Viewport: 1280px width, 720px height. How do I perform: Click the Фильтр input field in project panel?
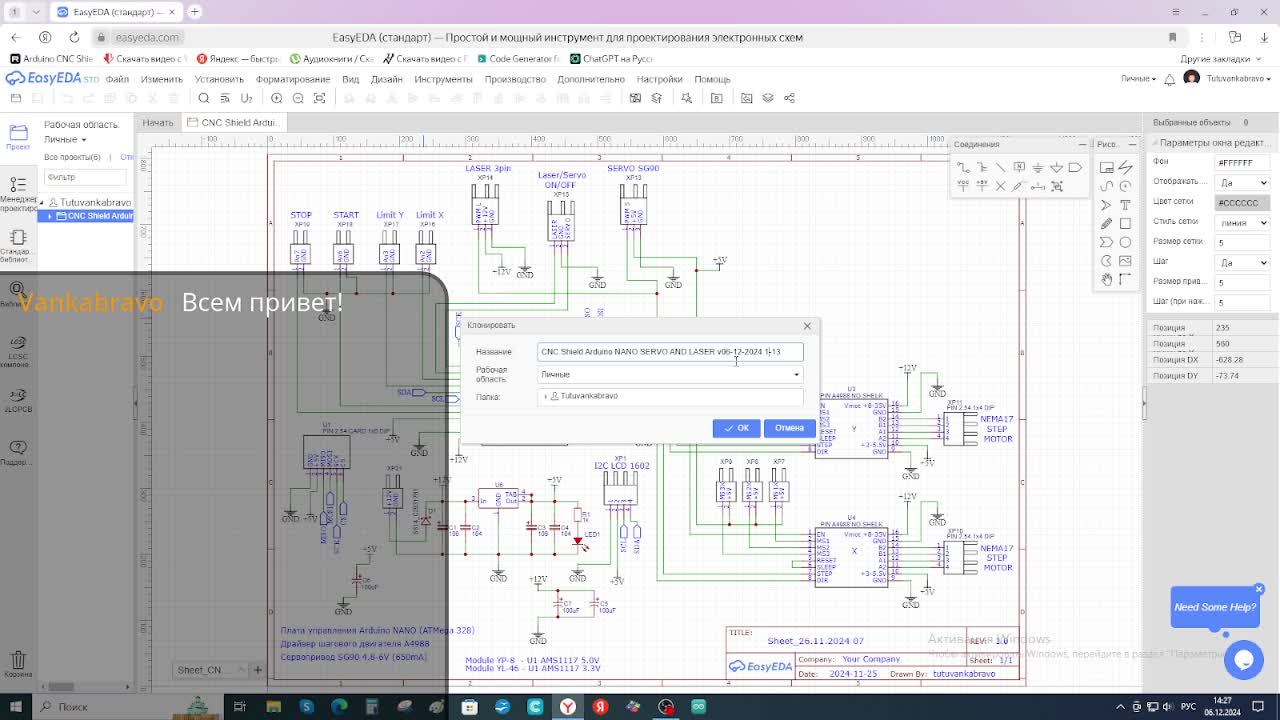coord(85,177)
